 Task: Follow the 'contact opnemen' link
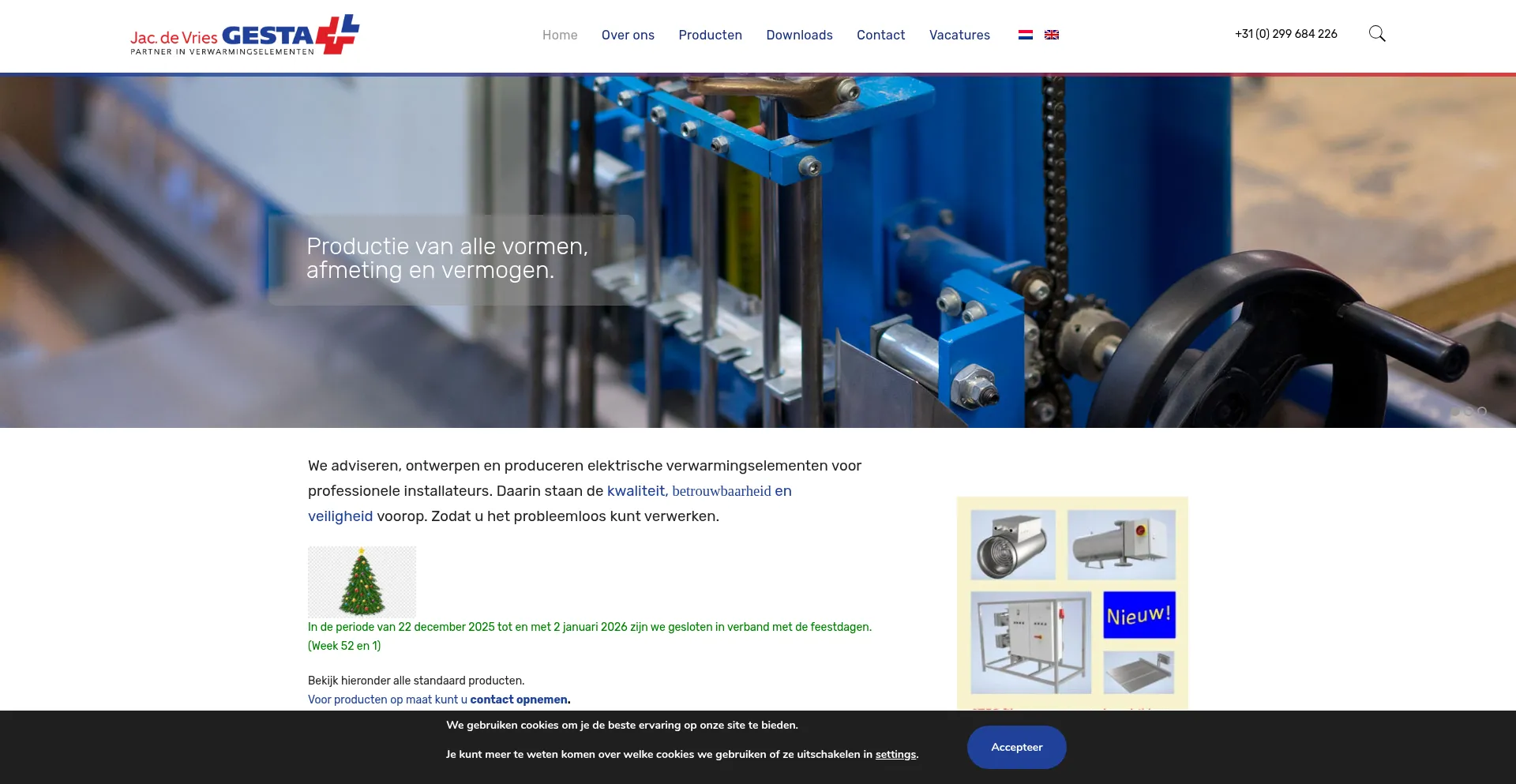tap(519, 700)
